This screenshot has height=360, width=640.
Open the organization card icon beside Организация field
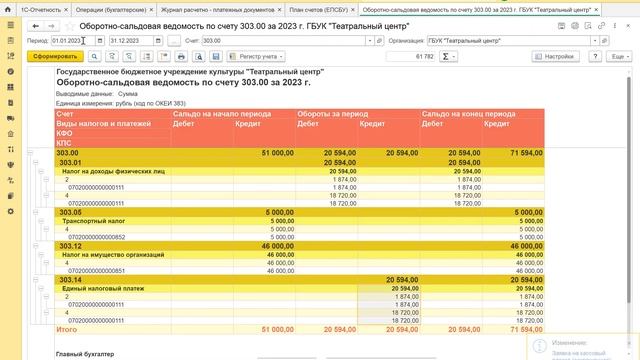pos(604,41)
